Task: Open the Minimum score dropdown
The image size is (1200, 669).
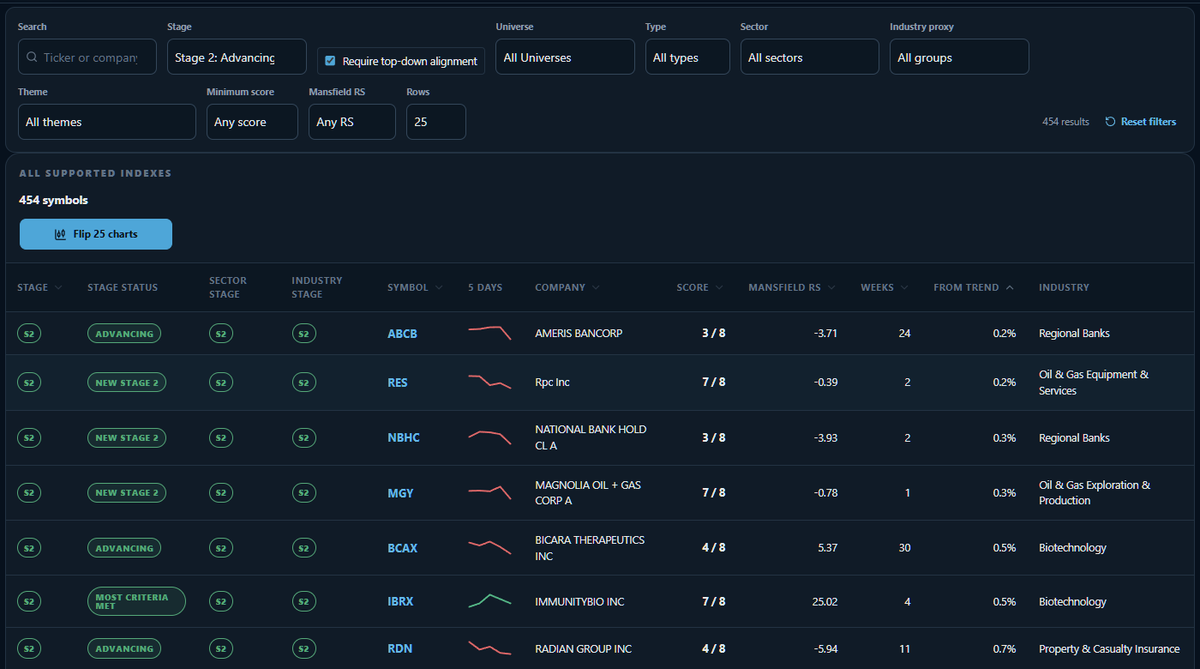Action: point(252,122)
